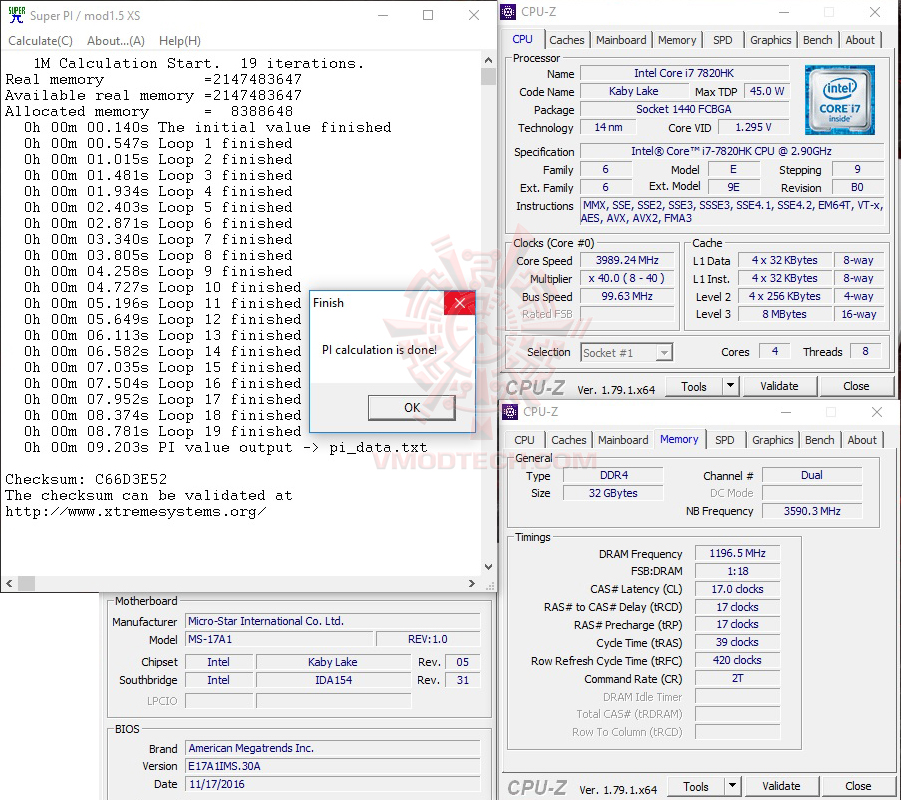The width and height of the screenshot is (901, 800).
Task: Click the Core Speed value 3989.24 MHz
Action: [626, 260]
